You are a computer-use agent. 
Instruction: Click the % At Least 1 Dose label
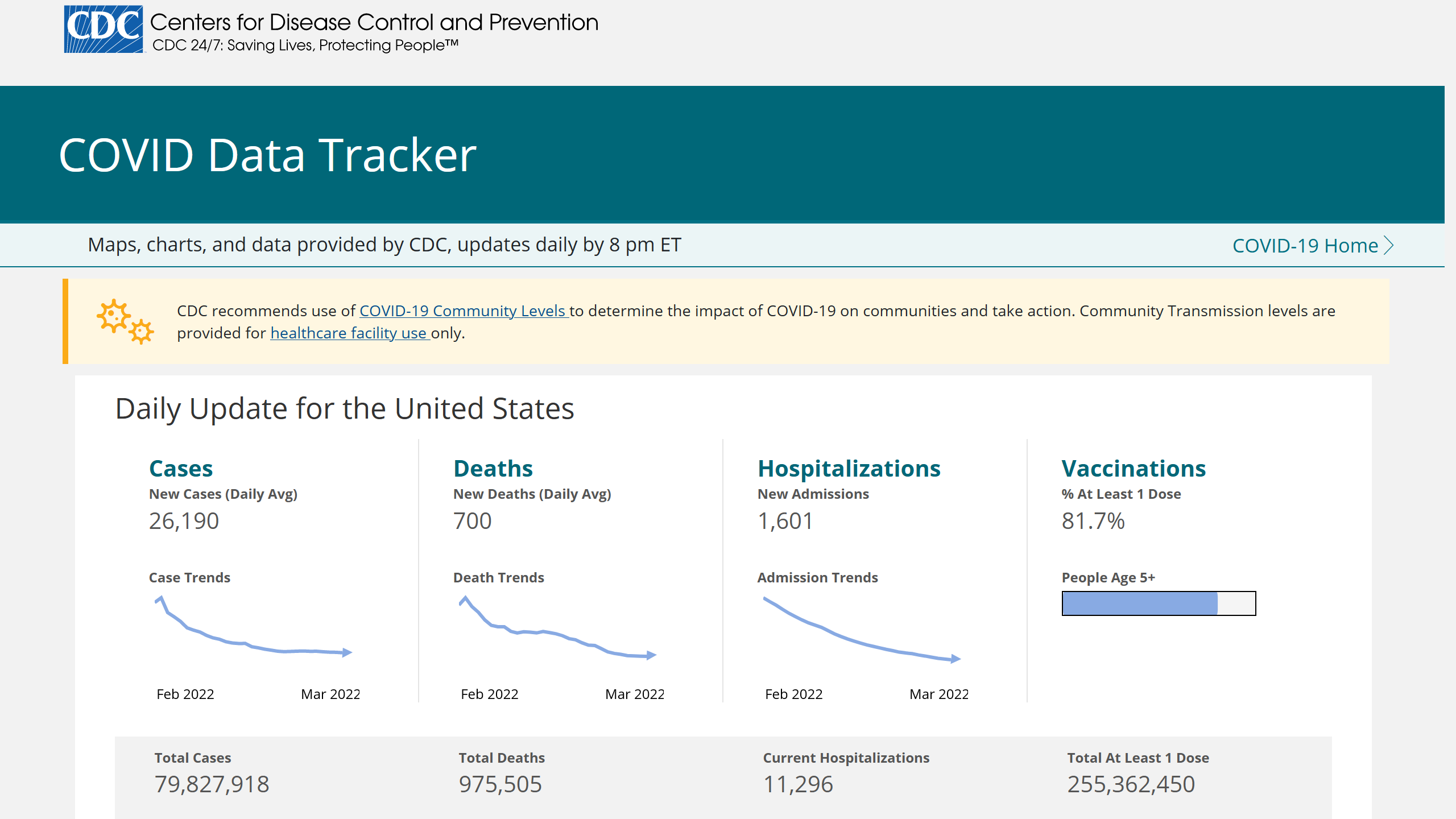1121,494
